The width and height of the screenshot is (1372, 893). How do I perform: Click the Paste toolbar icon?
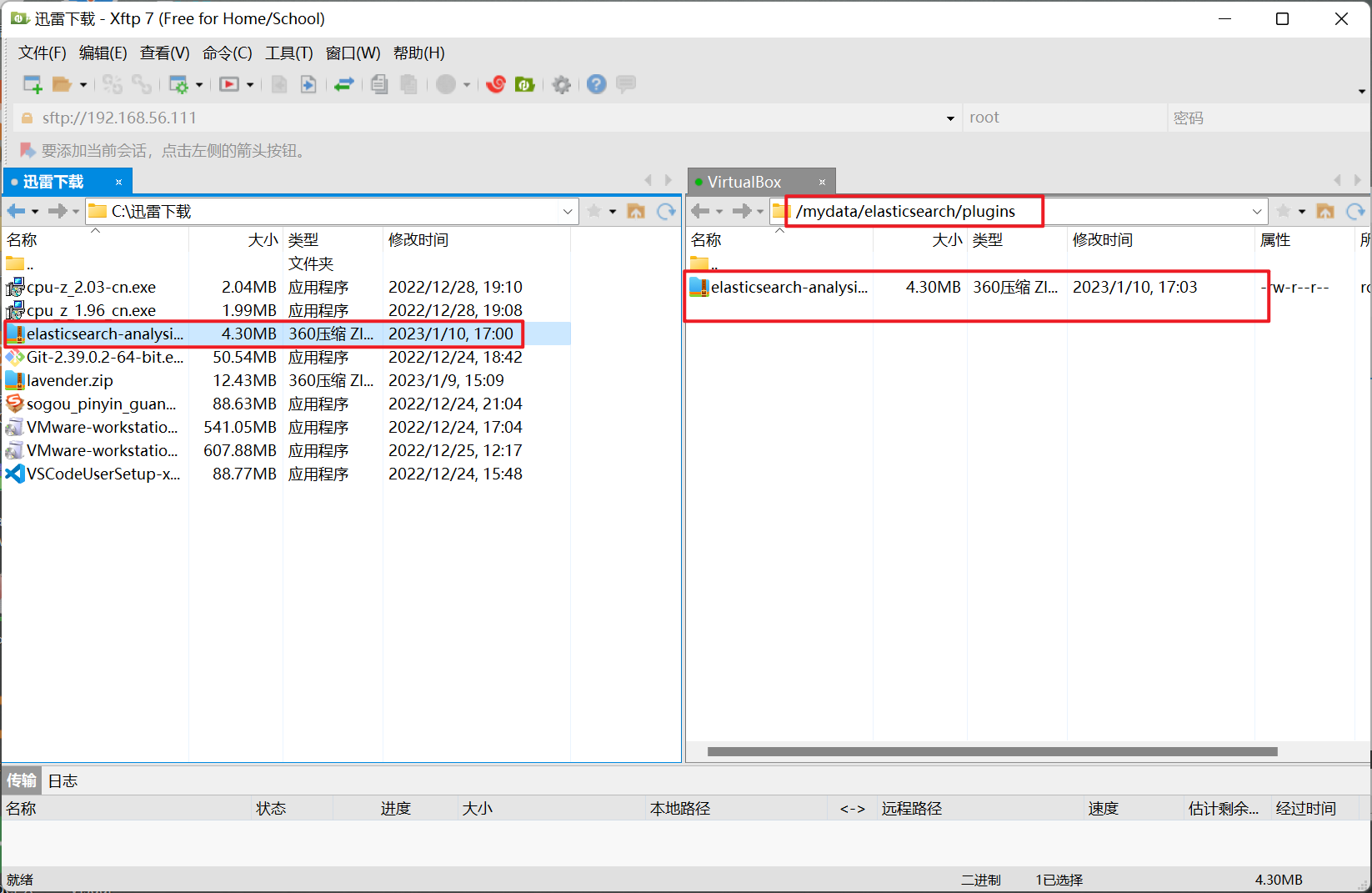[x=408, y=84]
